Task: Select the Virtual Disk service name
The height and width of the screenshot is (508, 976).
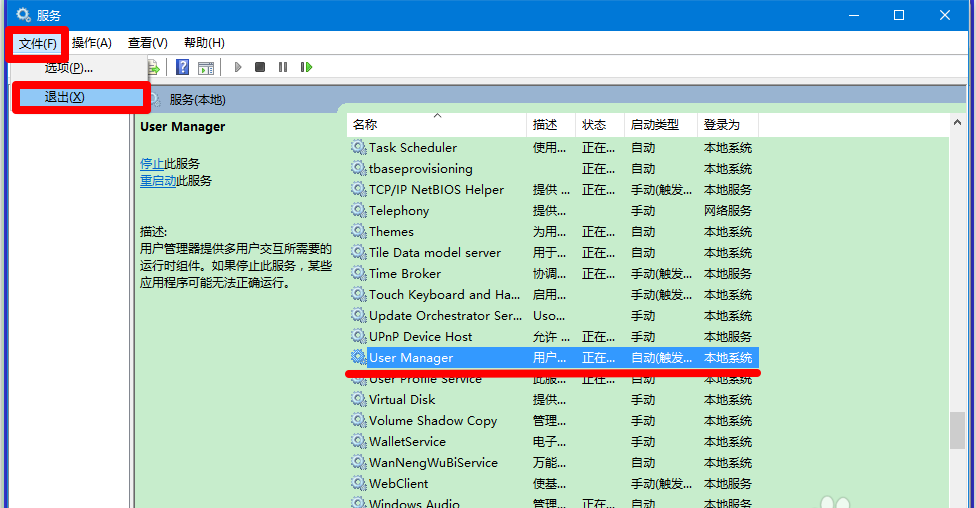Action: [402, 400]
